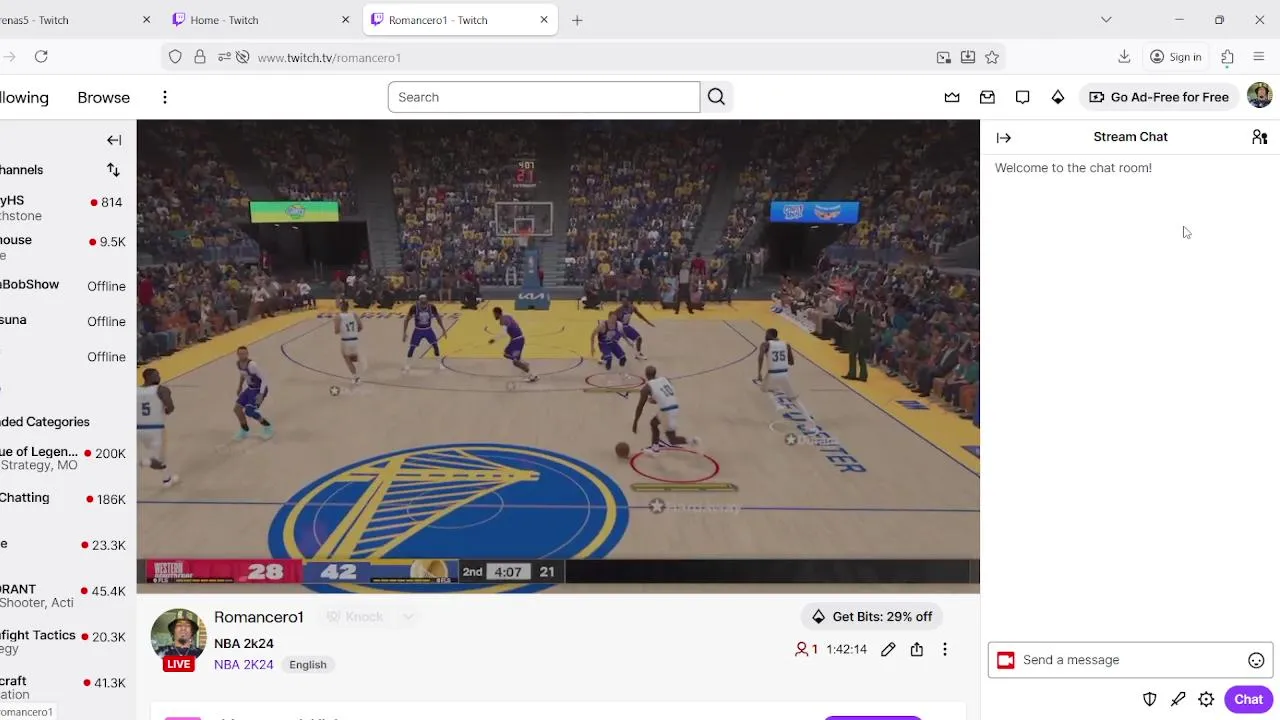
Task: Click Get Bits: 29% off button
Action: coord(871,616)
